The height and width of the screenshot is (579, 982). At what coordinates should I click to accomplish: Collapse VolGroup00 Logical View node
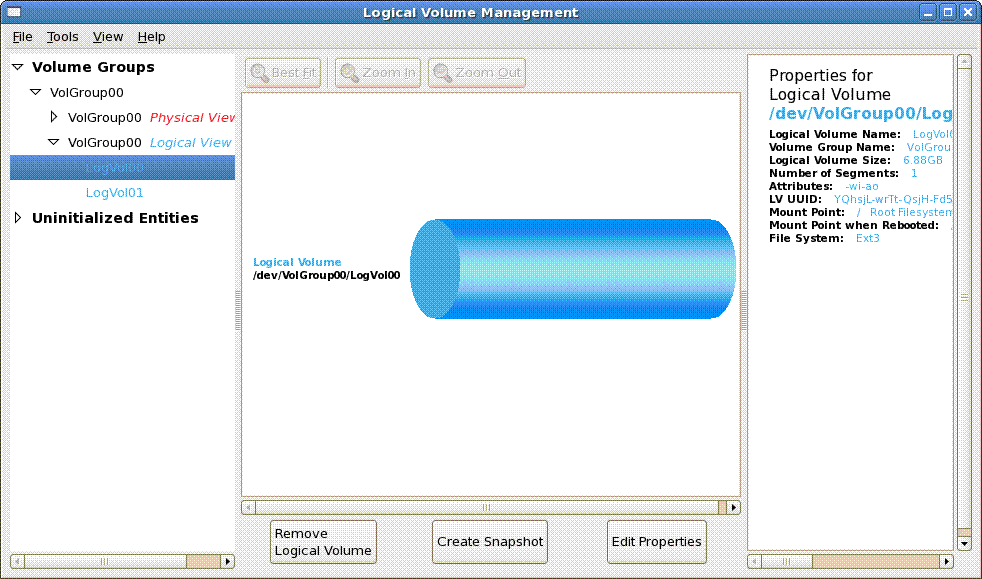(54, 143)
